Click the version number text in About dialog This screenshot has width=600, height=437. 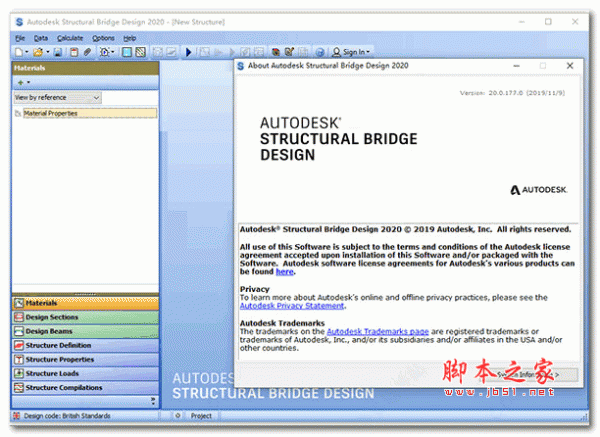point(512,93)
